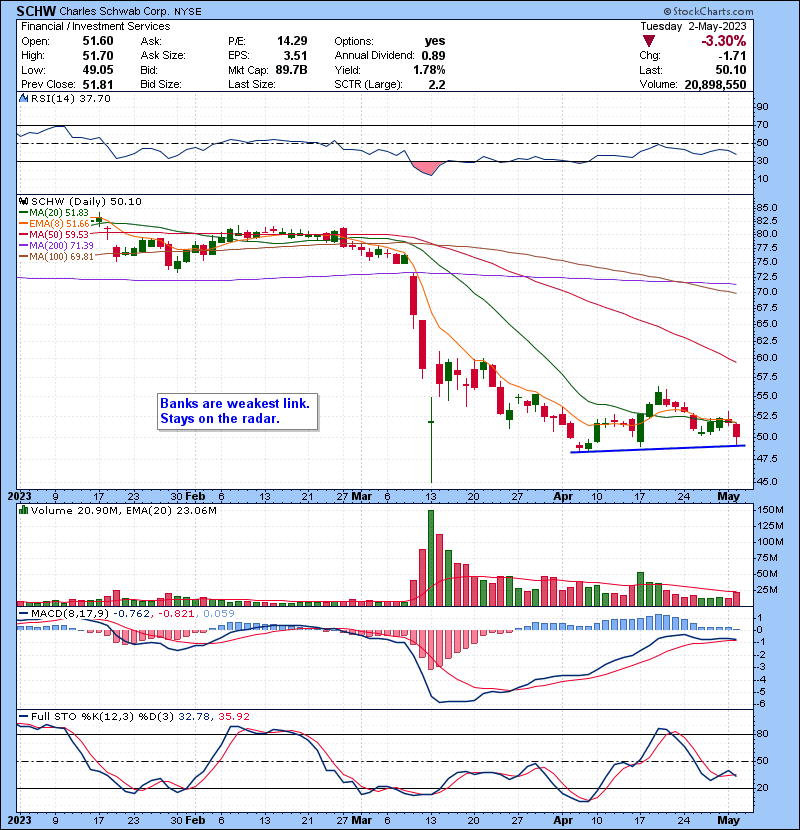
Task: Click the blue support trendline under April lows
Action: pyautogui.click(x=658, y=449)
